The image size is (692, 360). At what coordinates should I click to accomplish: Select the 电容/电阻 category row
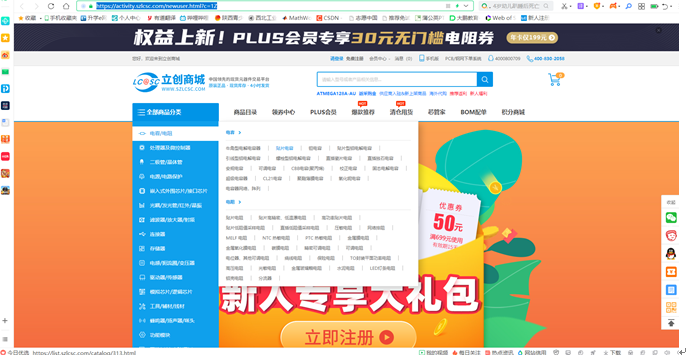point(176,133)
